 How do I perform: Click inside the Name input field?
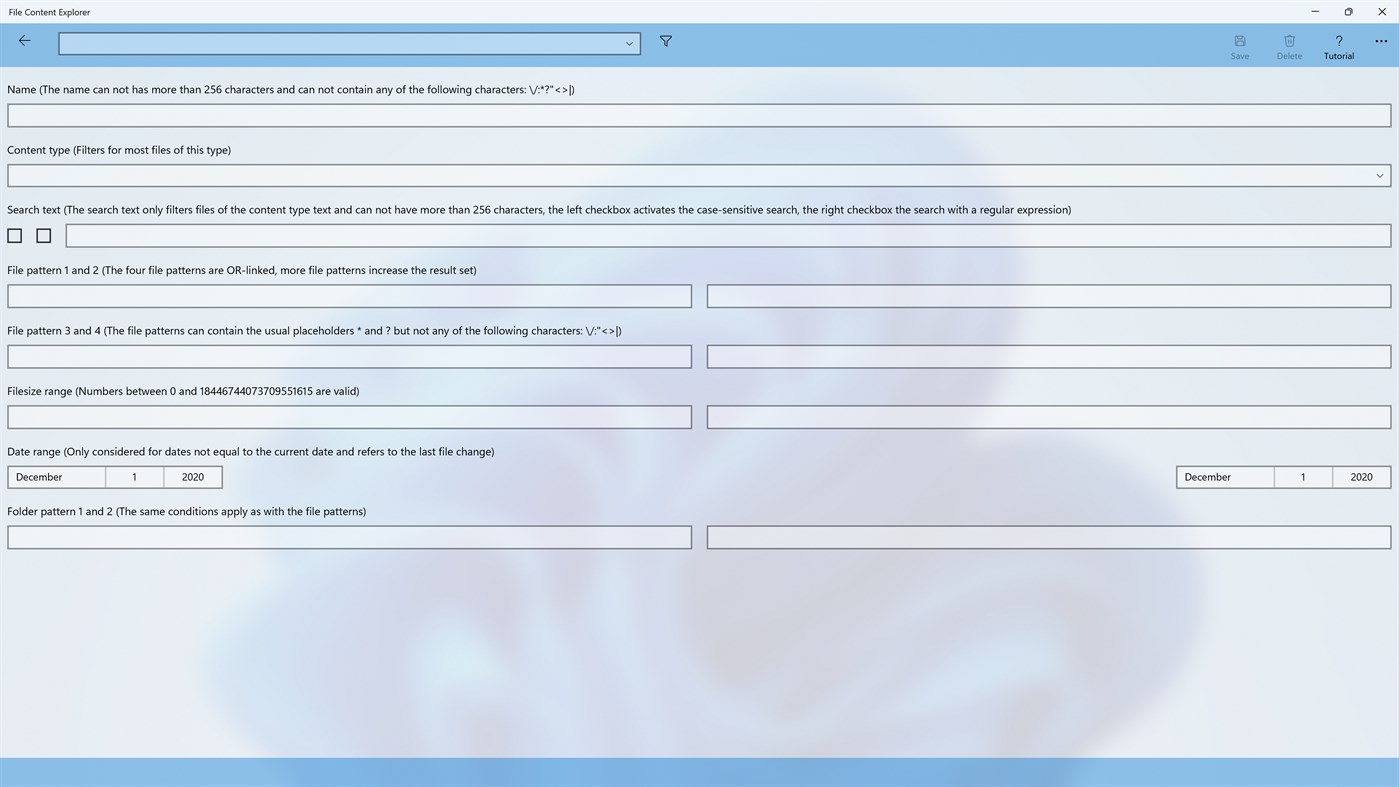[698, 114]
